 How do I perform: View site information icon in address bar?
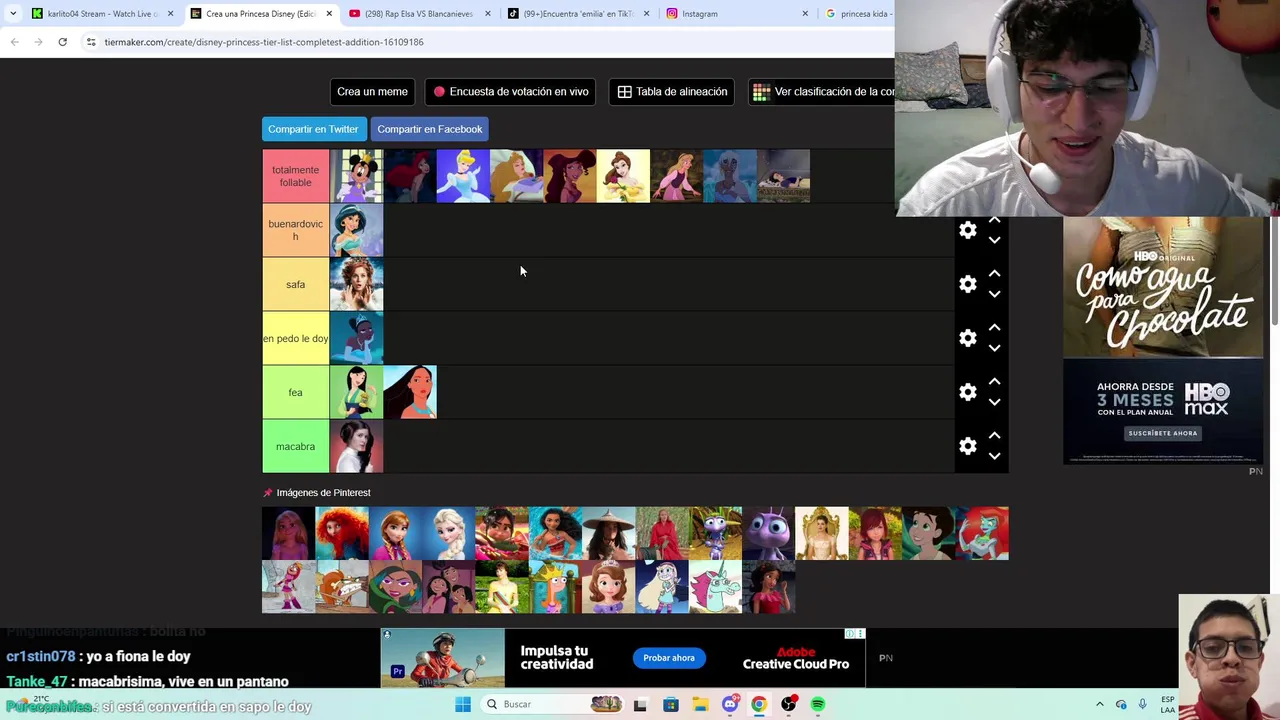90,42
